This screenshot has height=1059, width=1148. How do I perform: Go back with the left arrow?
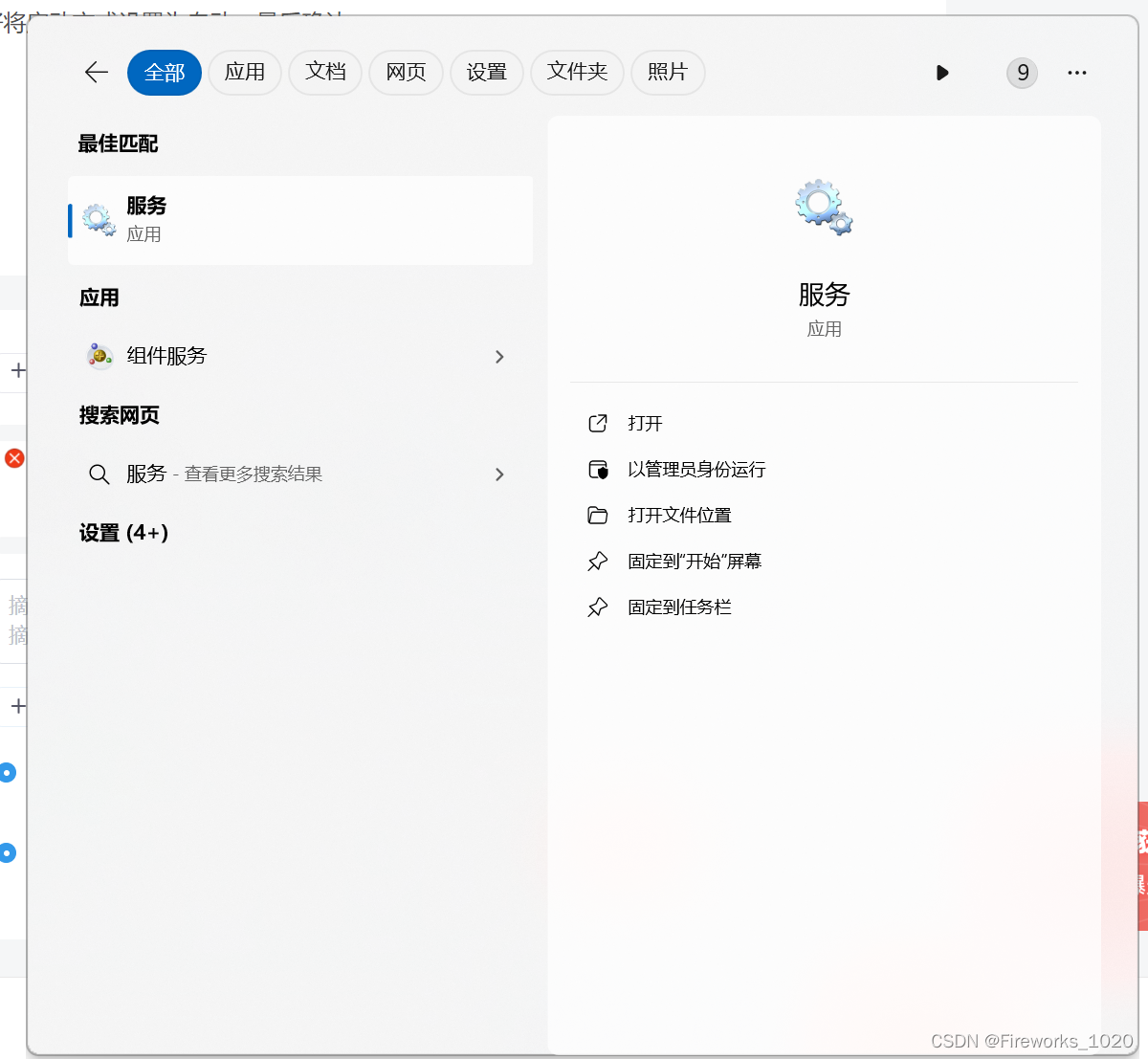click(97, 73)
